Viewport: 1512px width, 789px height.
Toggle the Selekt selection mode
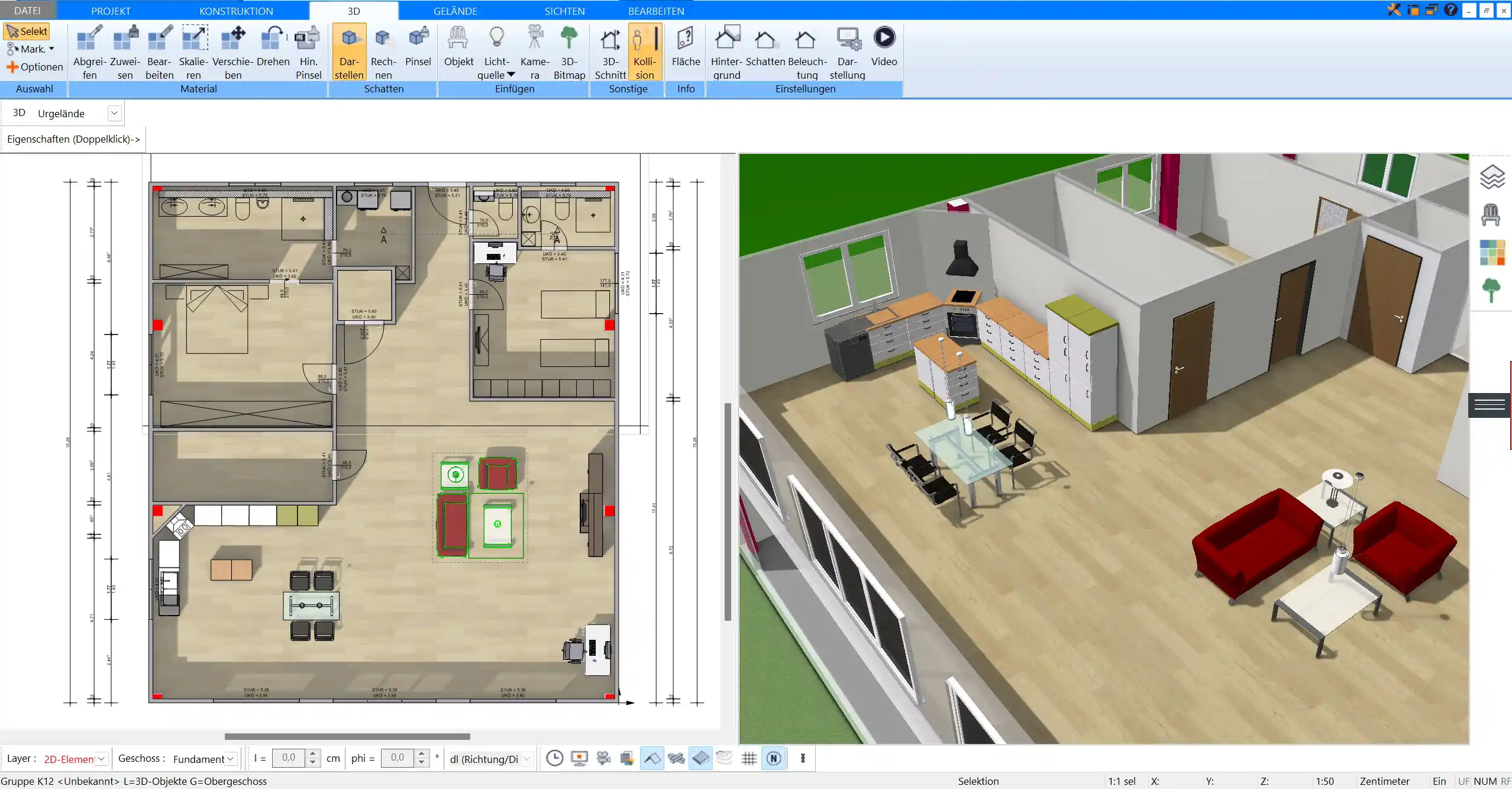[27, 31]
